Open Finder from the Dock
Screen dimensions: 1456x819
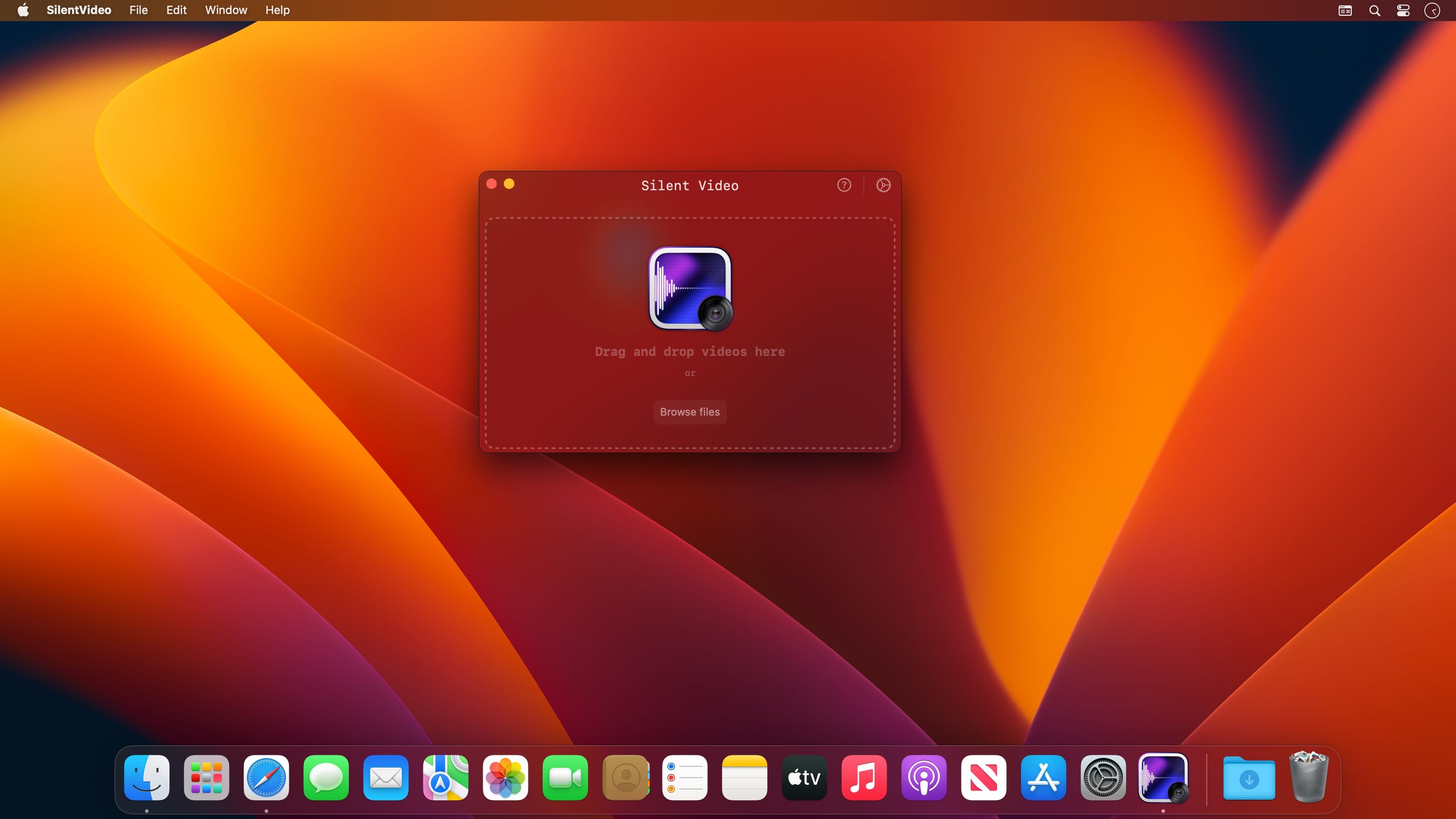[x=146, y=778]
